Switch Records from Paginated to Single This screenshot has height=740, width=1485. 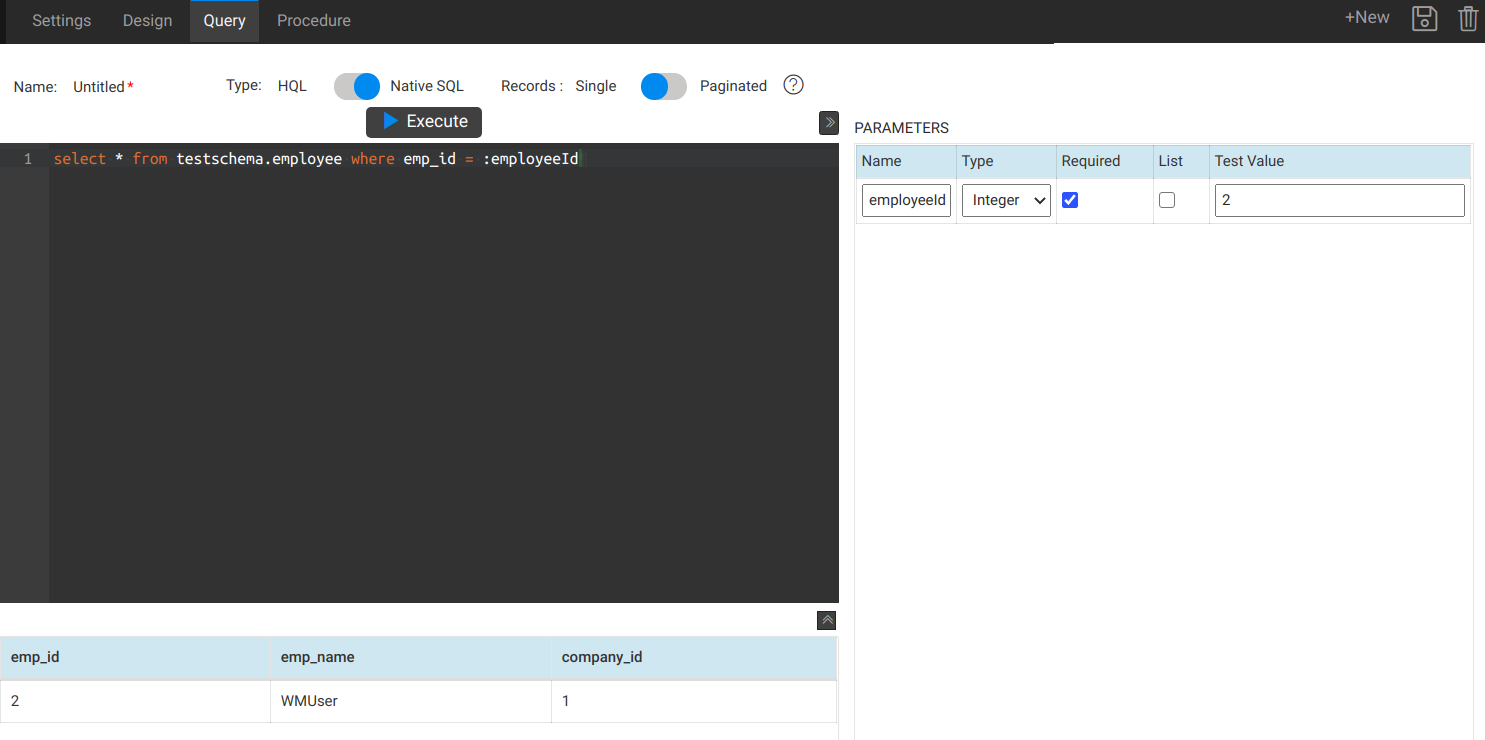[x=663, y=87]
